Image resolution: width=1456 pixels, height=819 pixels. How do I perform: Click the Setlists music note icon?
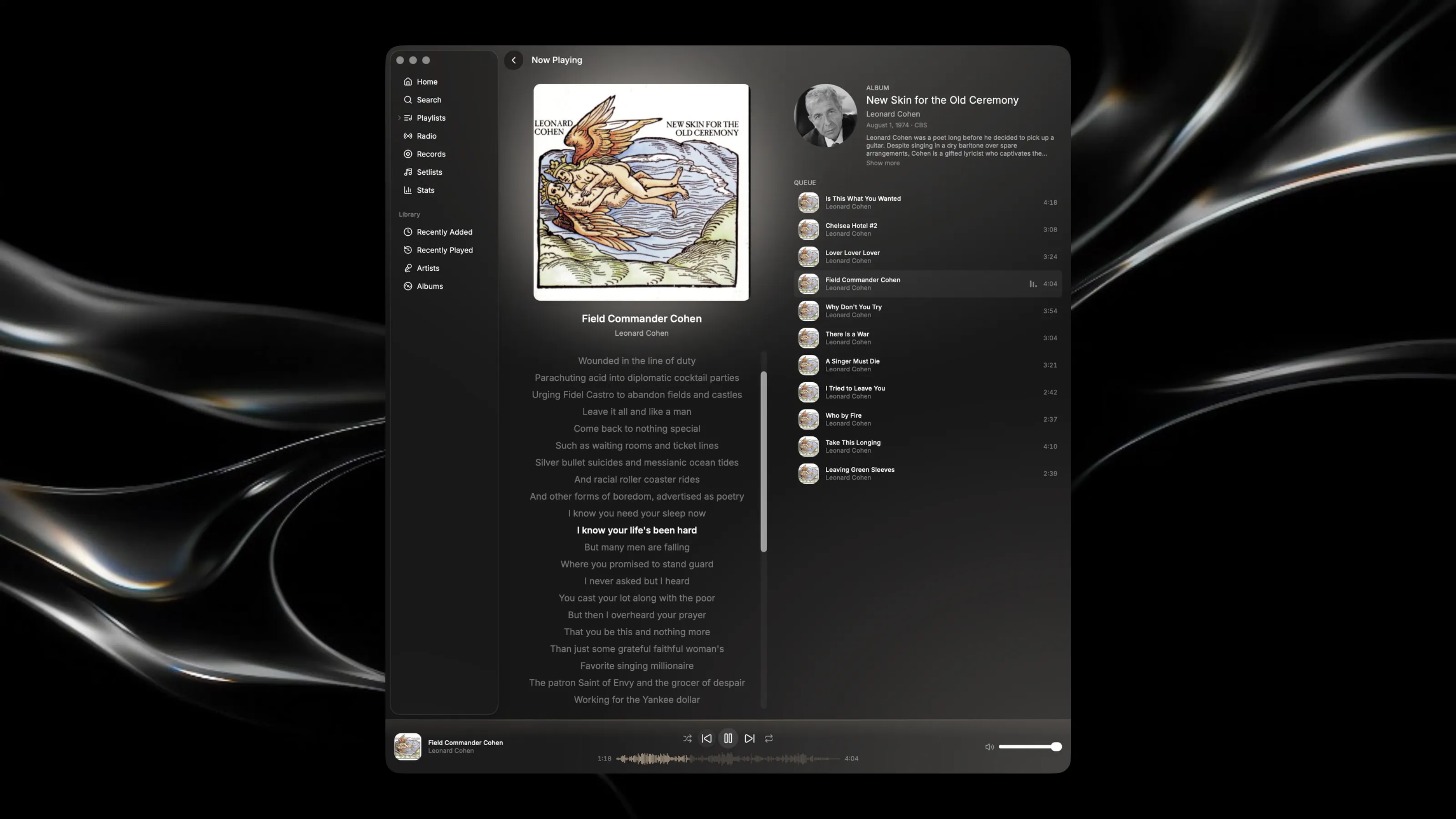click(408, 172)
